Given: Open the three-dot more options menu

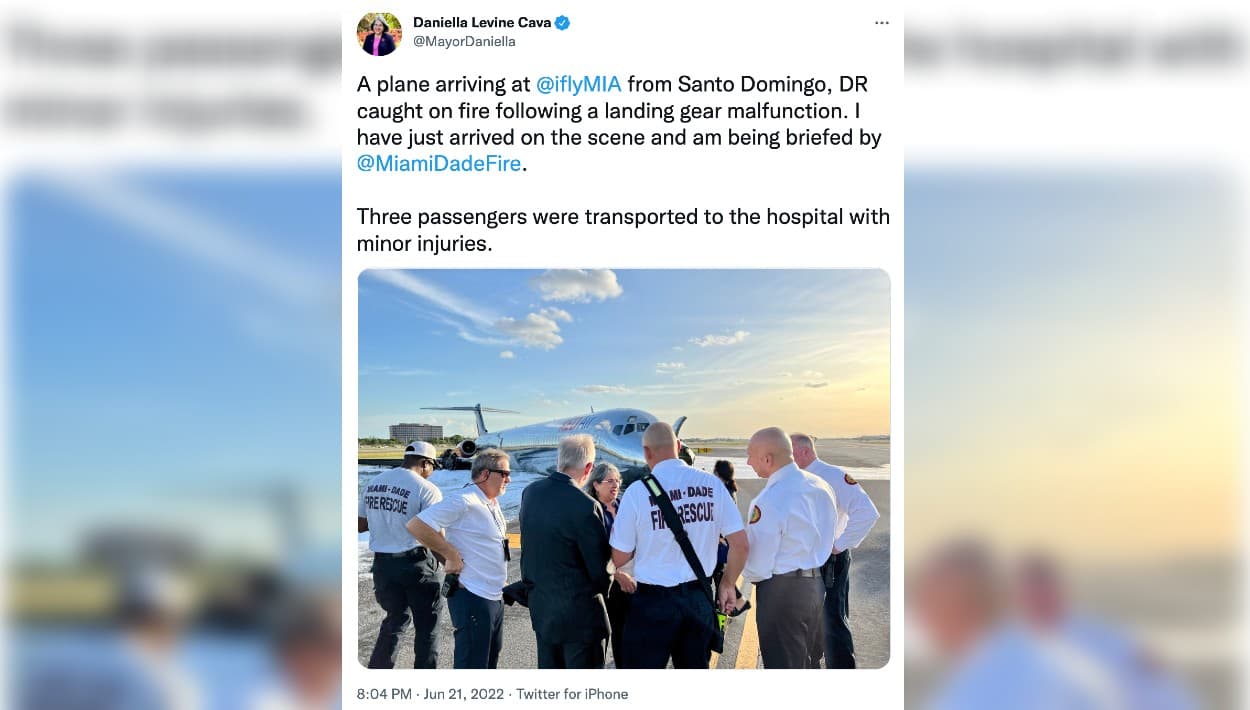Looking at the screenshot, I should (x=881, y=23).
